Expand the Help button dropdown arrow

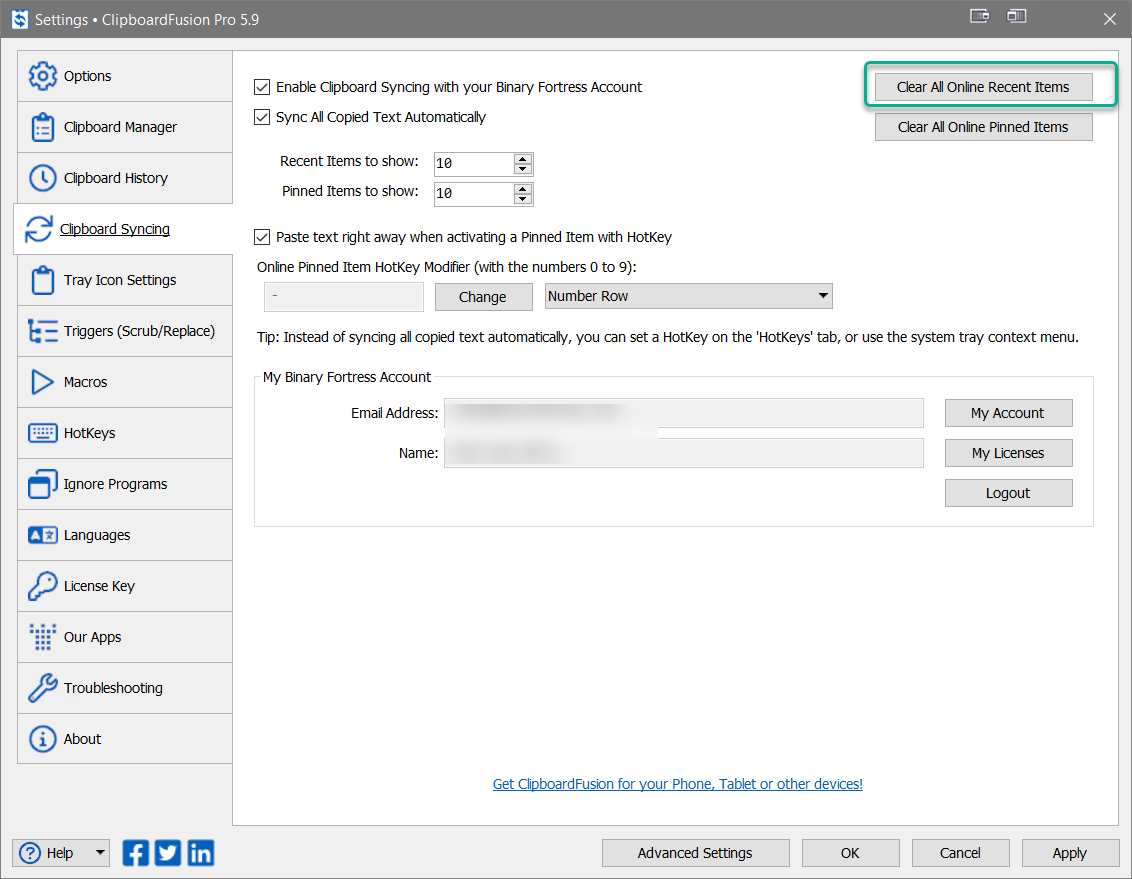click(100, 853)
